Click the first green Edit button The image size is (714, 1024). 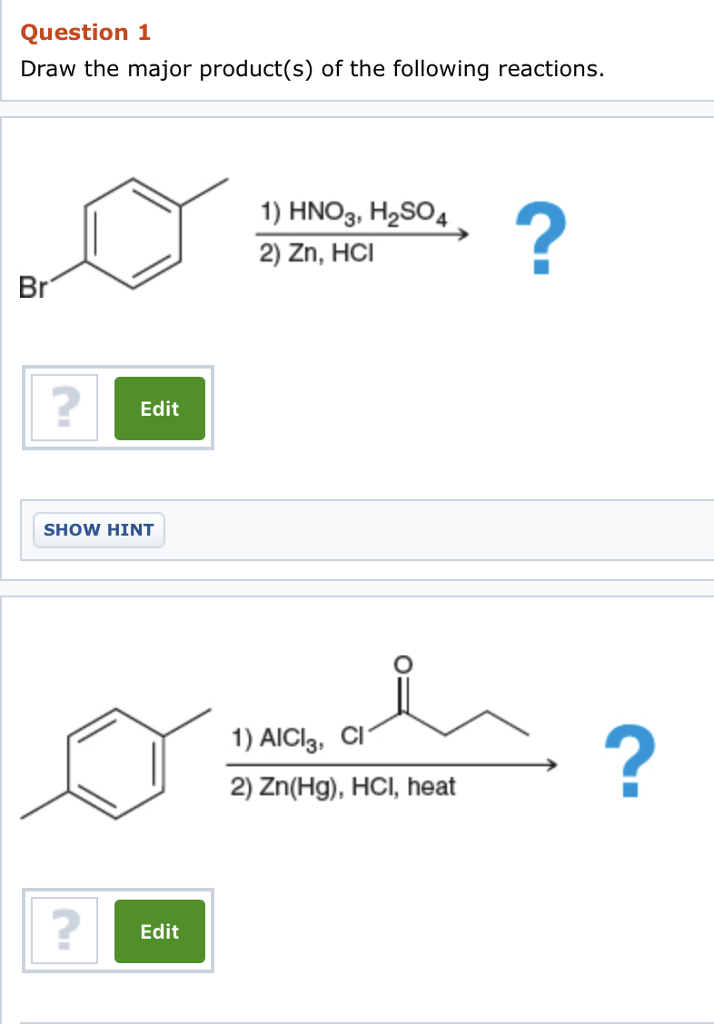(159, 408)
